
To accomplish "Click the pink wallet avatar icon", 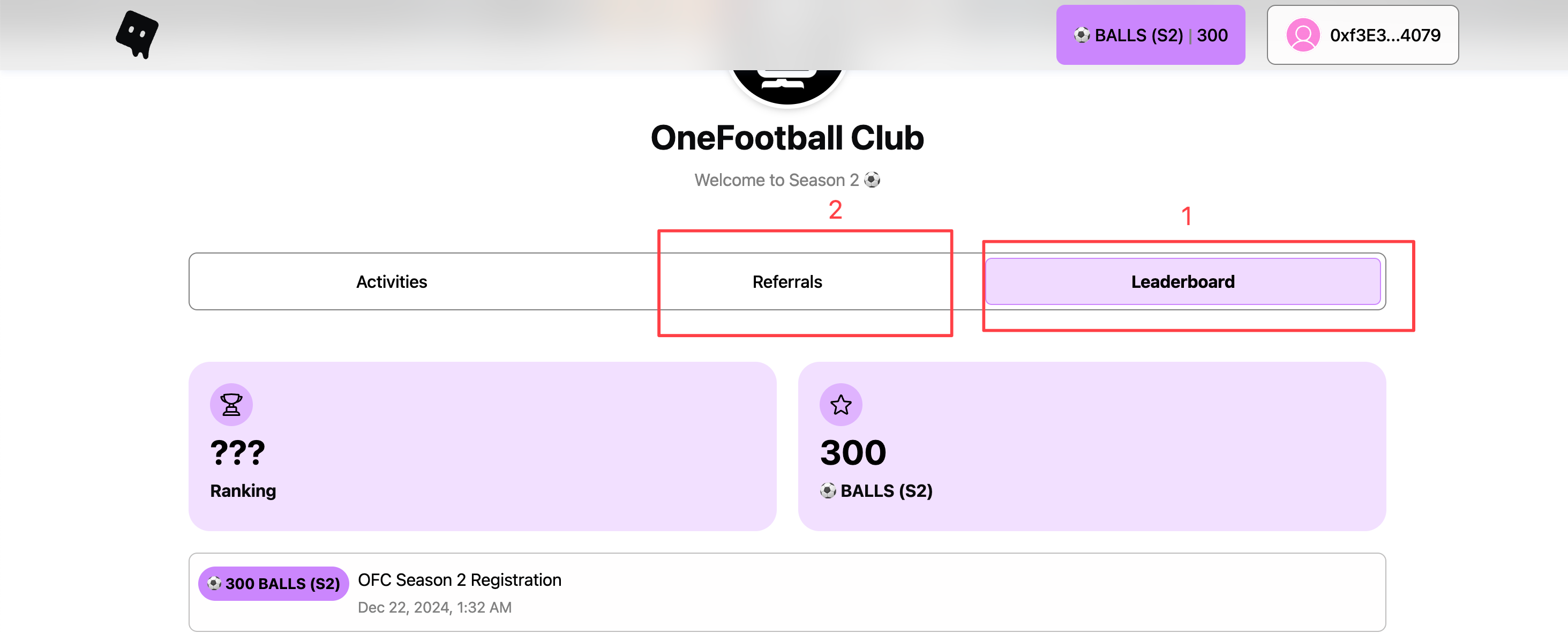I will tap(1302, 35).
